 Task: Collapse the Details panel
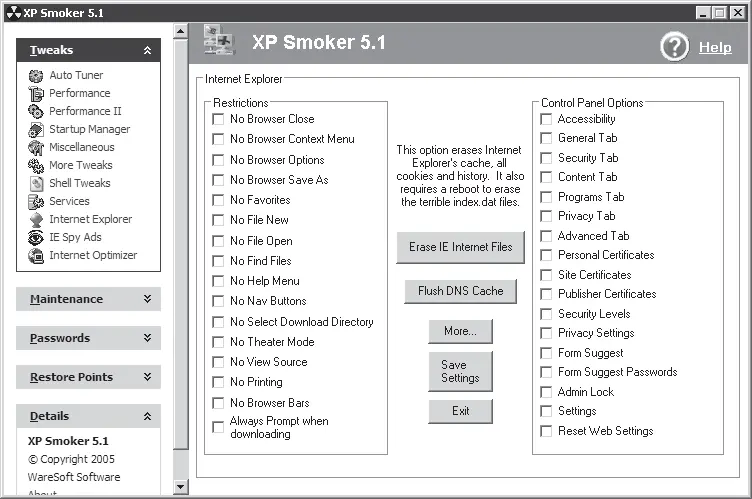(x=147, y=416)
